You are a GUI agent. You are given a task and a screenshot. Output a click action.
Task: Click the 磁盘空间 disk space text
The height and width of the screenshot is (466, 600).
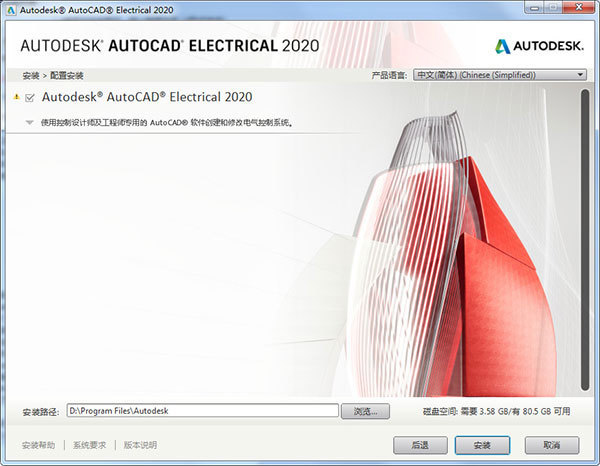pyautogui.click(x=496, y=411)
